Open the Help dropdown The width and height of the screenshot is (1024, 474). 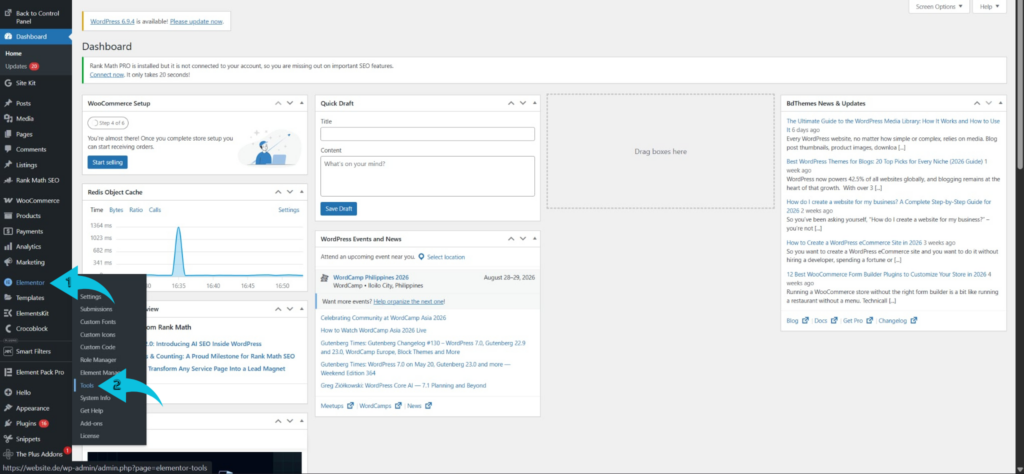[x=989, y=7]
